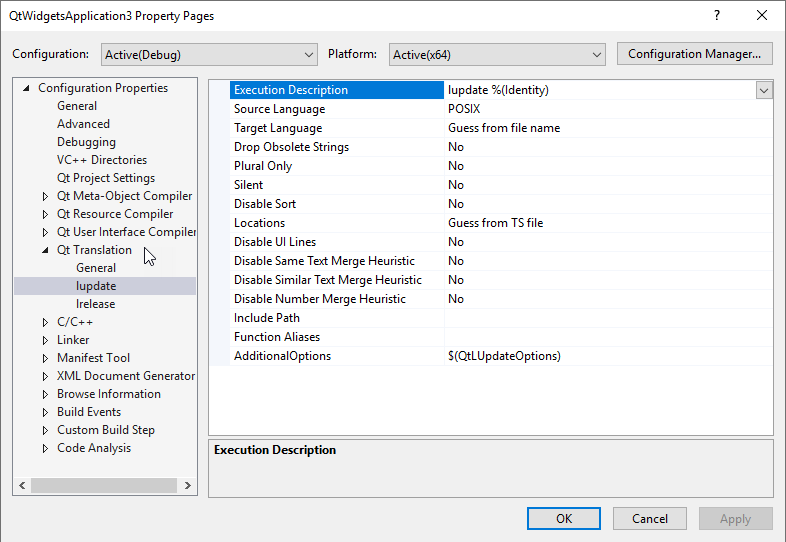Click the help question mark button
The height and width of the screenshot is (542, 786).
coord(717,16)
